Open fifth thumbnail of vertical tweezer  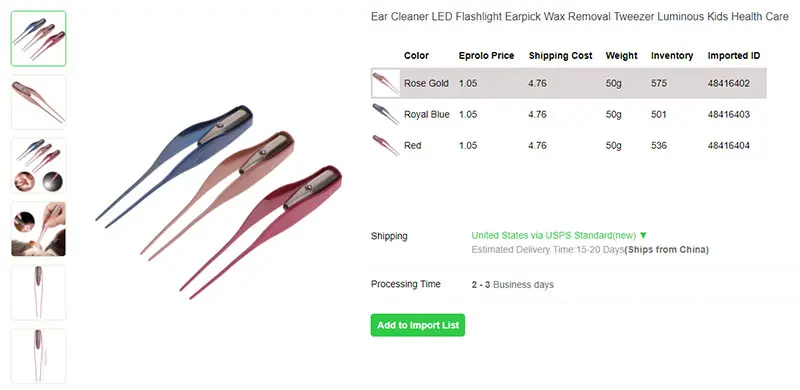[38, 292]
